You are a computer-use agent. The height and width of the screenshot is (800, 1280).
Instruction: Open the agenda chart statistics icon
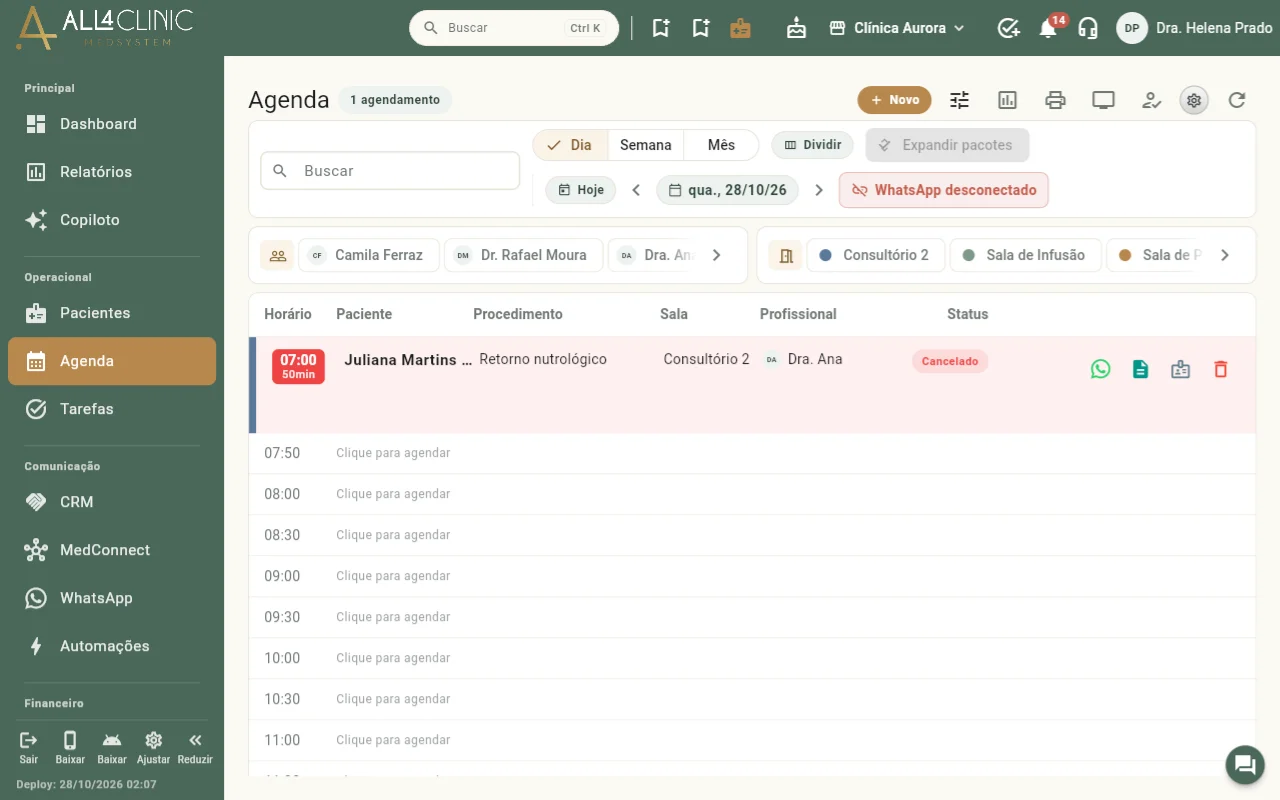coord(1008,100)
